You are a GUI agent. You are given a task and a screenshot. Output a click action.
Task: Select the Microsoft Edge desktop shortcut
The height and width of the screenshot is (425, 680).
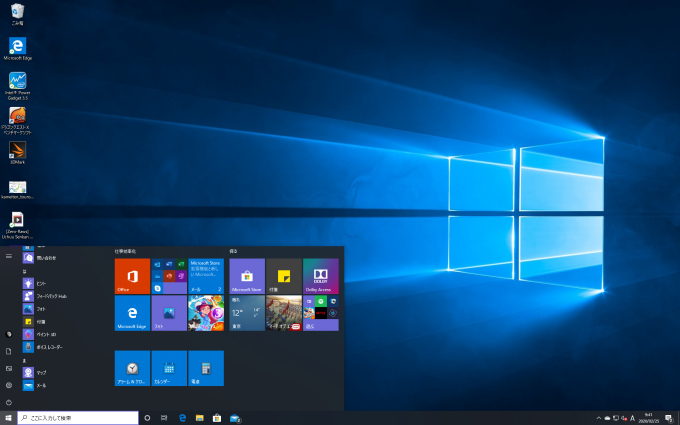(17, 49)
